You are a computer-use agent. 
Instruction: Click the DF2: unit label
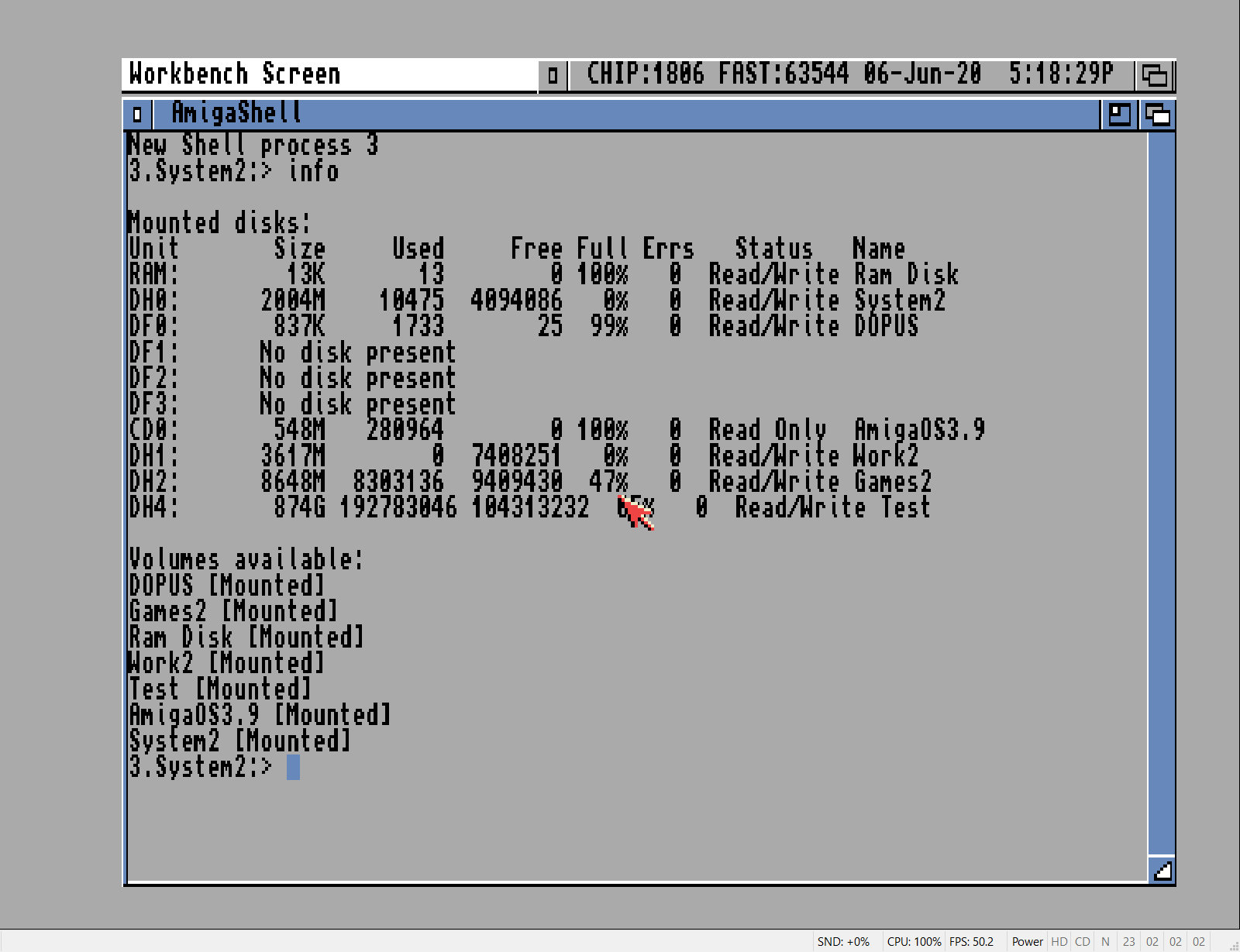154,377
